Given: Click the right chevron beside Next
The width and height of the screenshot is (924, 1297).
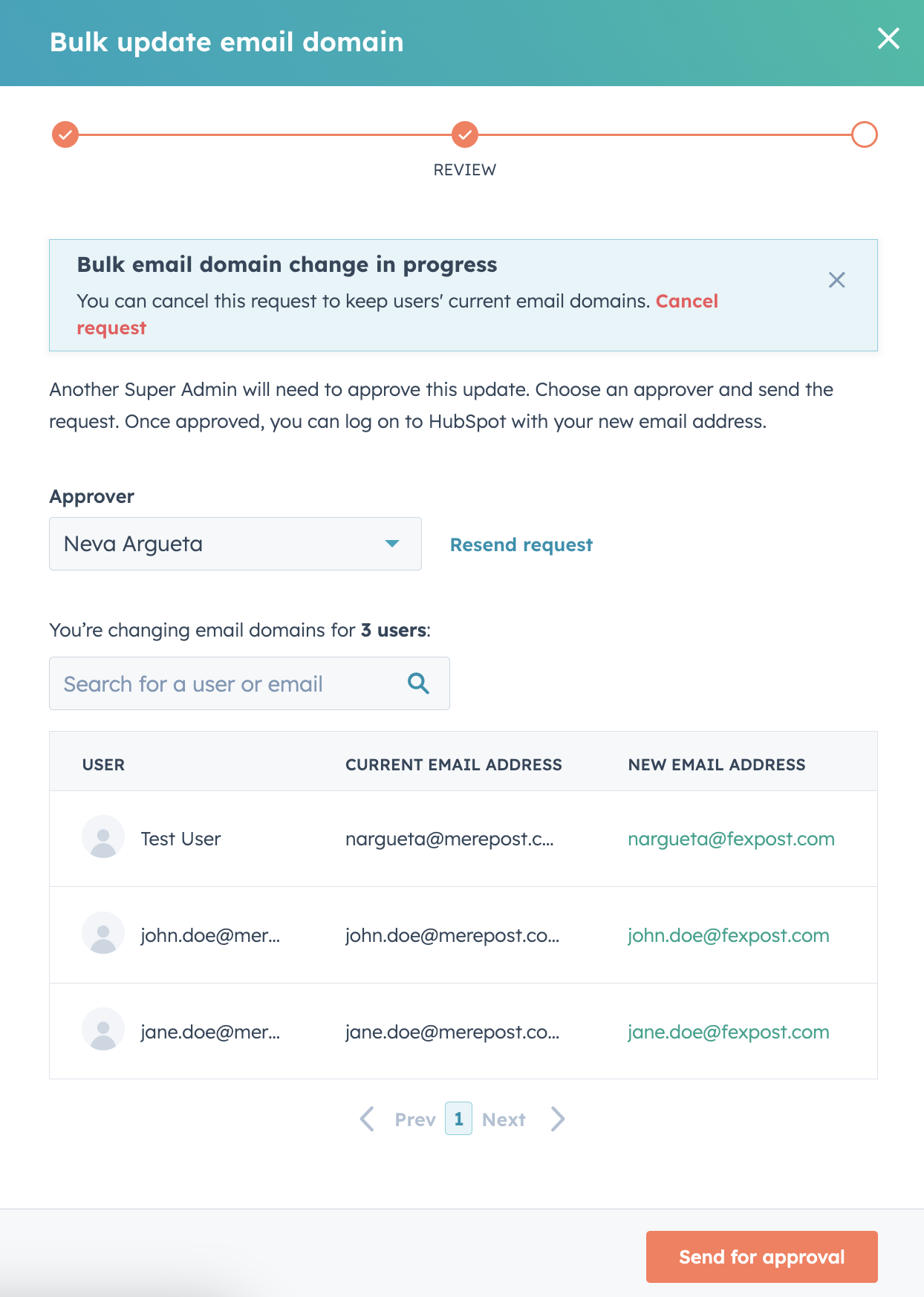Looking at the screenshot, I should pyautogui.click(x=558, y=1119).
